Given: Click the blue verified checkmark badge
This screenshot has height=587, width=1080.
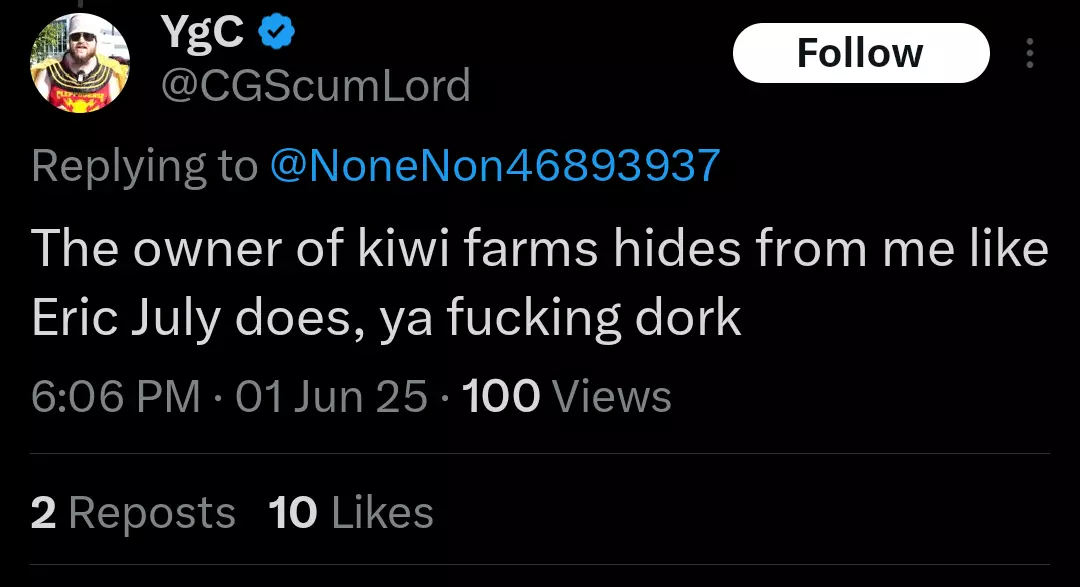Looking at the screenshot, I should click(x=276, y=32).
